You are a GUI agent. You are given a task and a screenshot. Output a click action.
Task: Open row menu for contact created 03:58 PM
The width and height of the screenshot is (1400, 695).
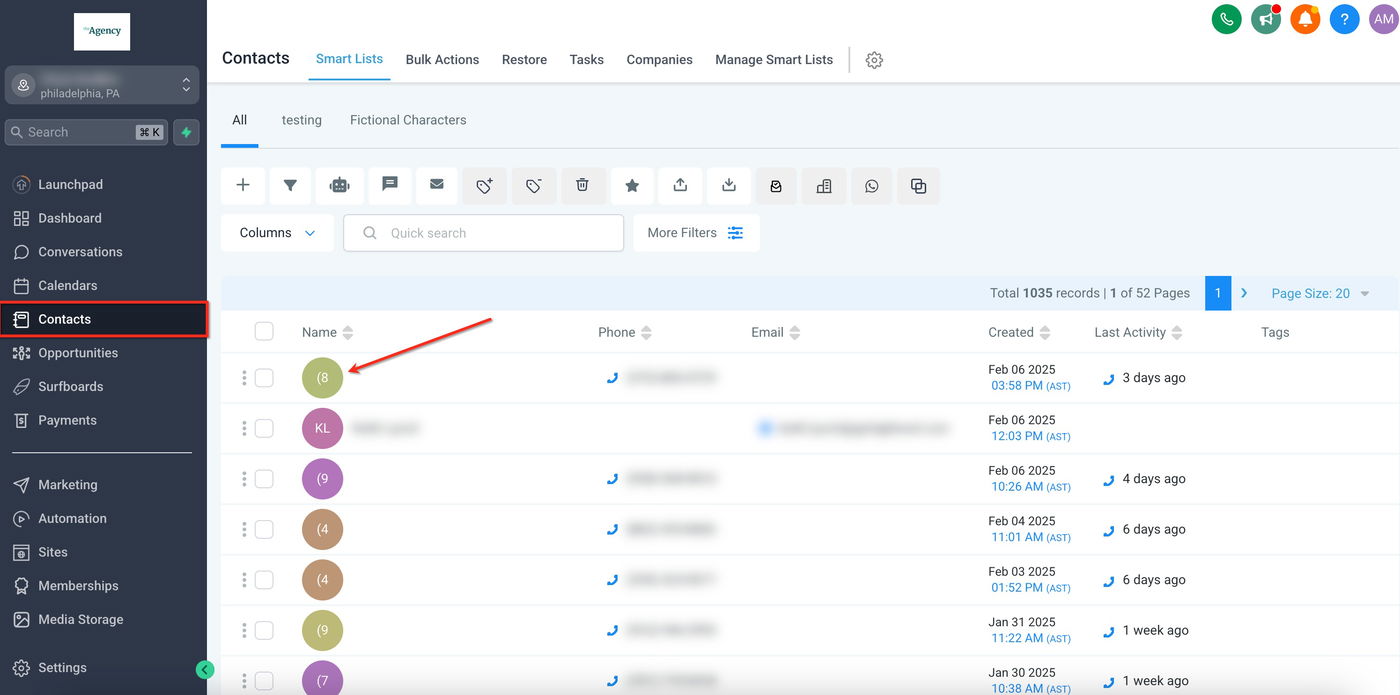point(244,378)
